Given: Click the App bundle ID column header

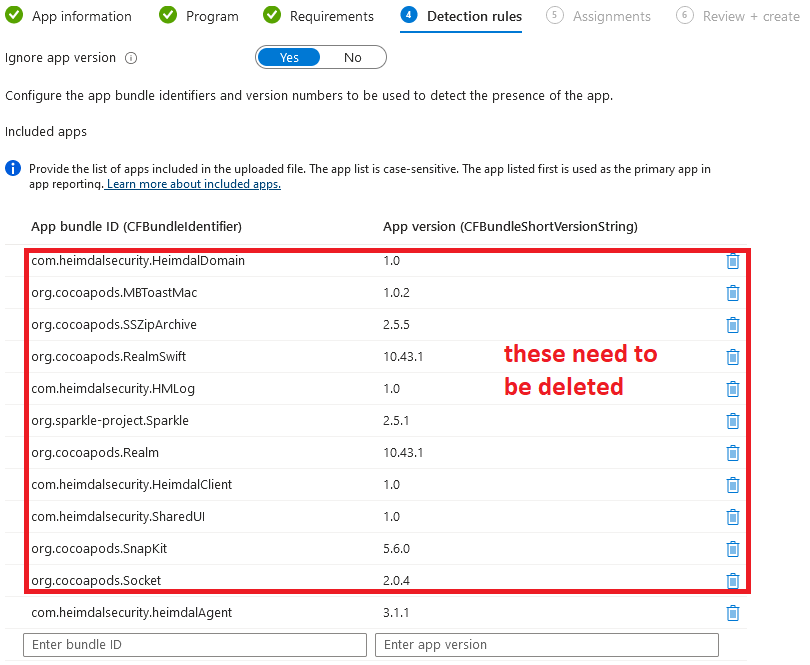Looking at the screenshot, I should (x=136, y=226).
